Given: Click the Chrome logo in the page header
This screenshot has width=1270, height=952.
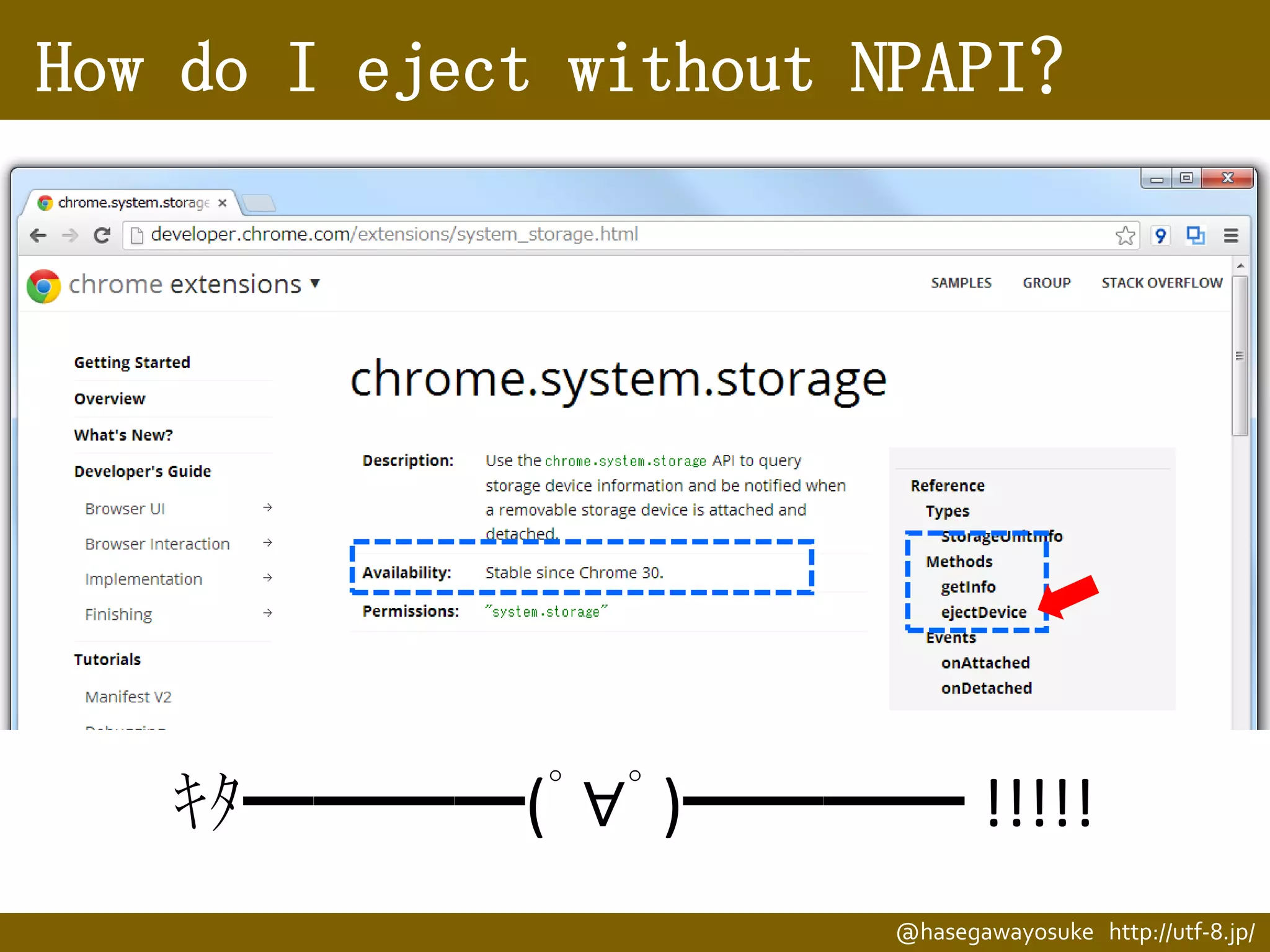Looking at the screenshot, I should point(43,286).
